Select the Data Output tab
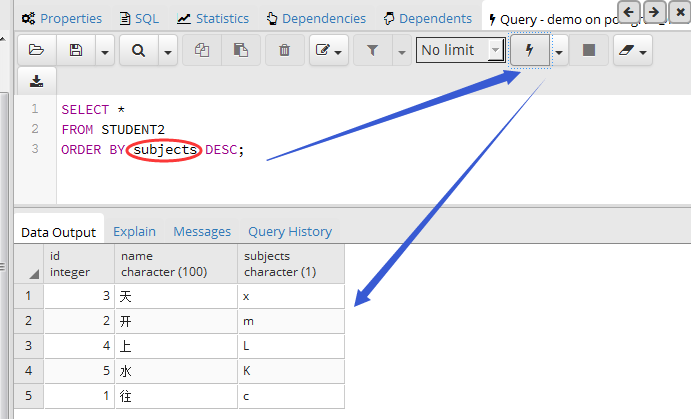Viewport: 691px width, 419px height. pyautogui.click(x=59, y=232)
